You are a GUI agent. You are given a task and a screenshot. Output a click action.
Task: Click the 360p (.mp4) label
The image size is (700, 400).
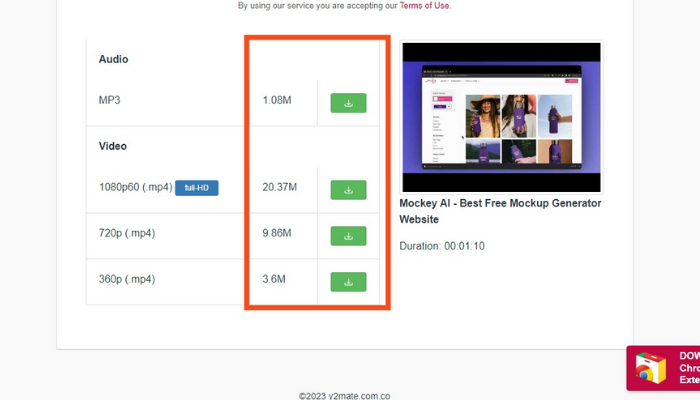pos(127,279)
